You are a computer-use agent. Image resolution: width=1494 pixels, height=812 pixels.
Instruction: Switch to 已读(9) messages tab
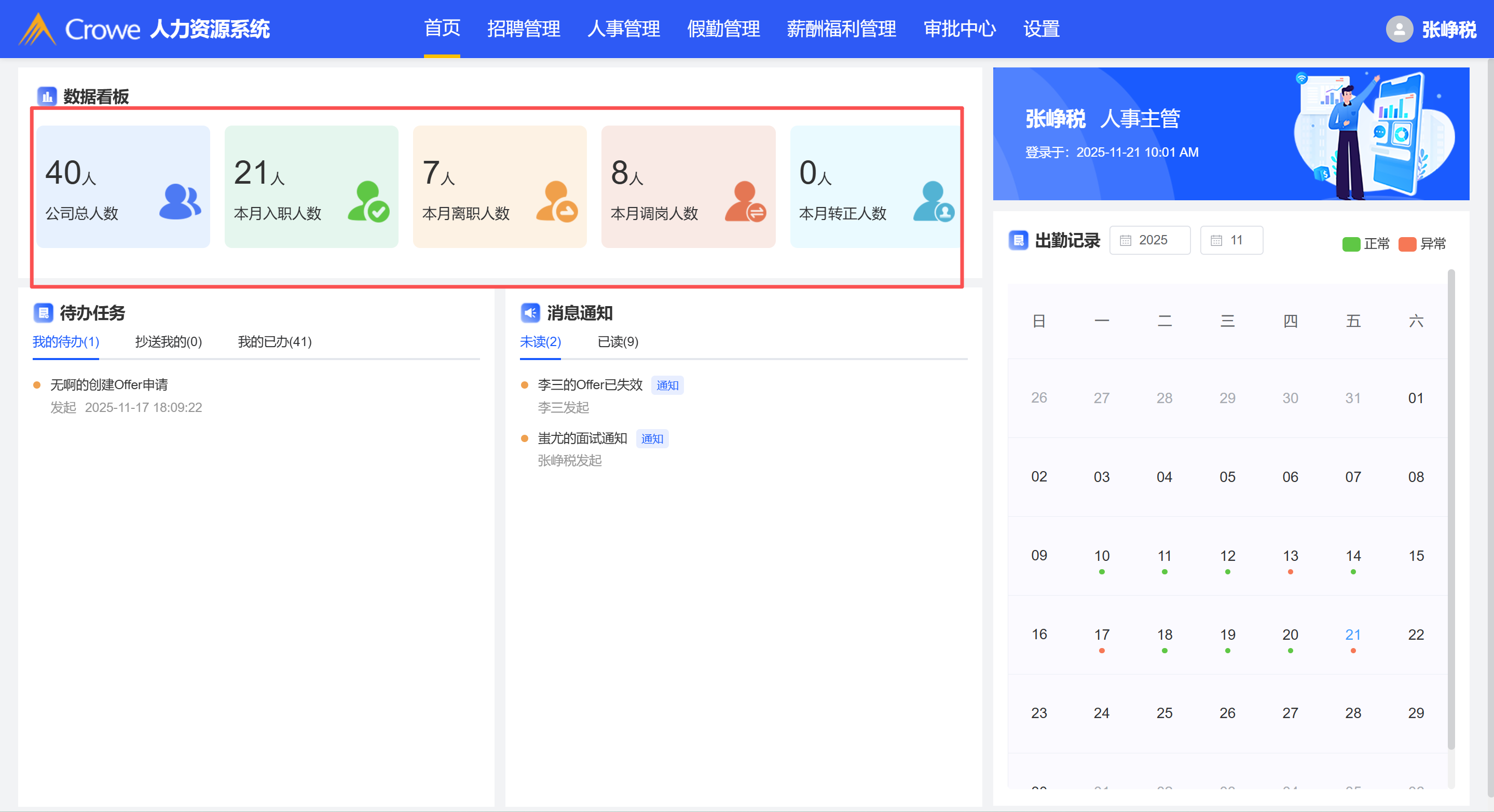pyautogui.click(x=618, y=341)
